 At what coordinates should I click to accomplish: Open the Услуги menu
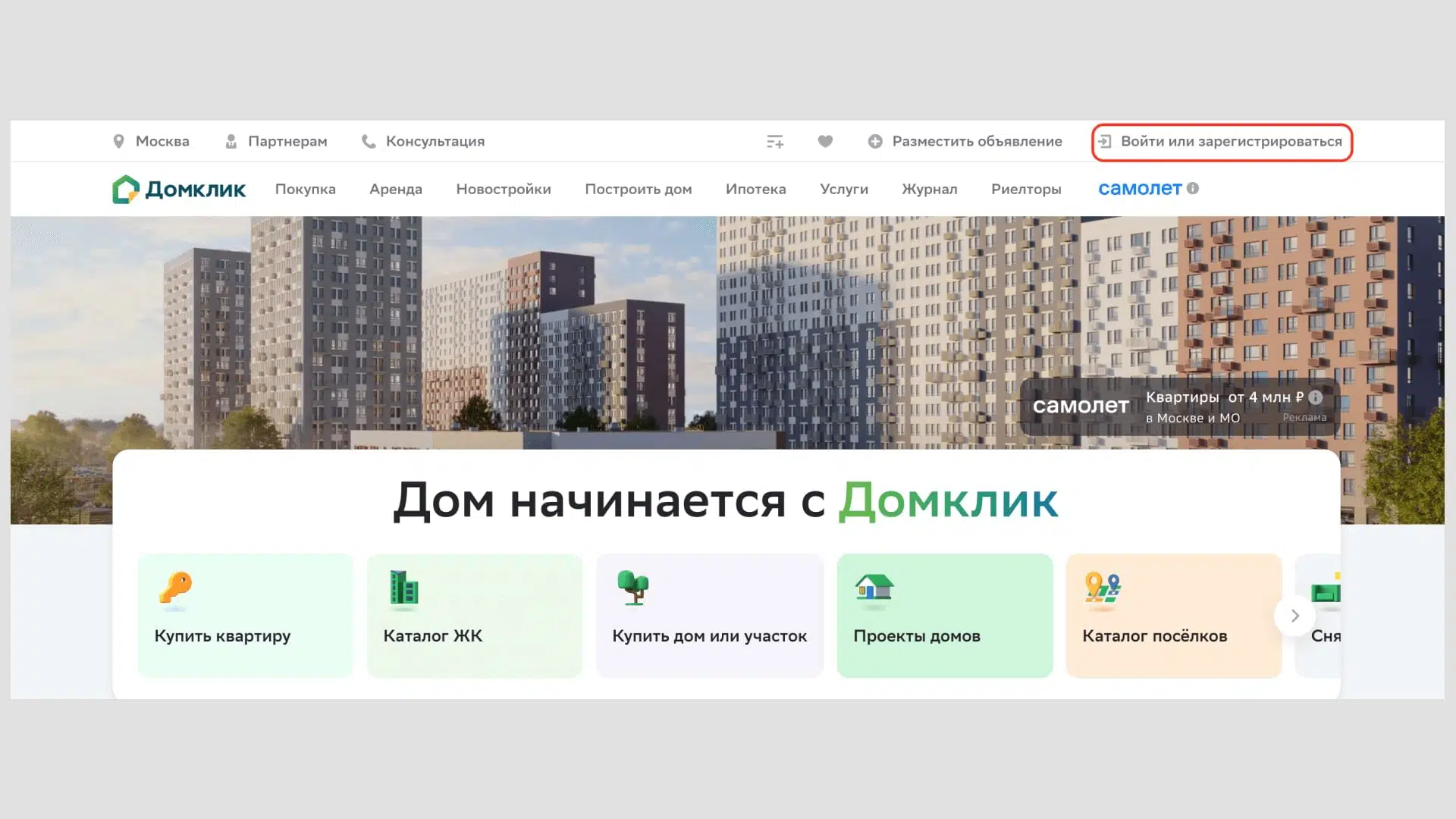(x=844, y=190)
